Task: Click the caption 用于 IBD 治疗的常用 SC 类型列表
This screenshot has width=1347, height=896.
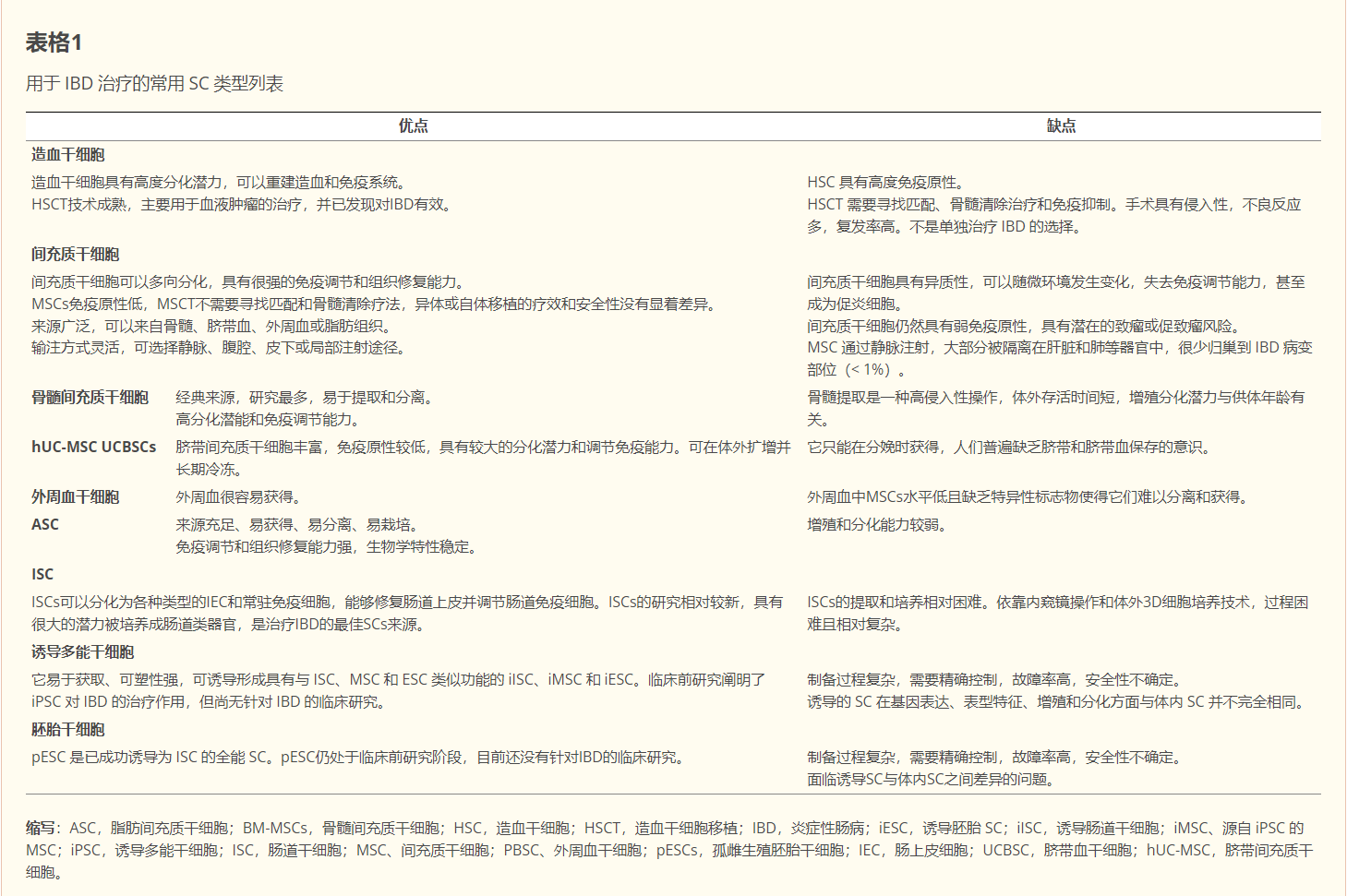Action: [154, 84]
